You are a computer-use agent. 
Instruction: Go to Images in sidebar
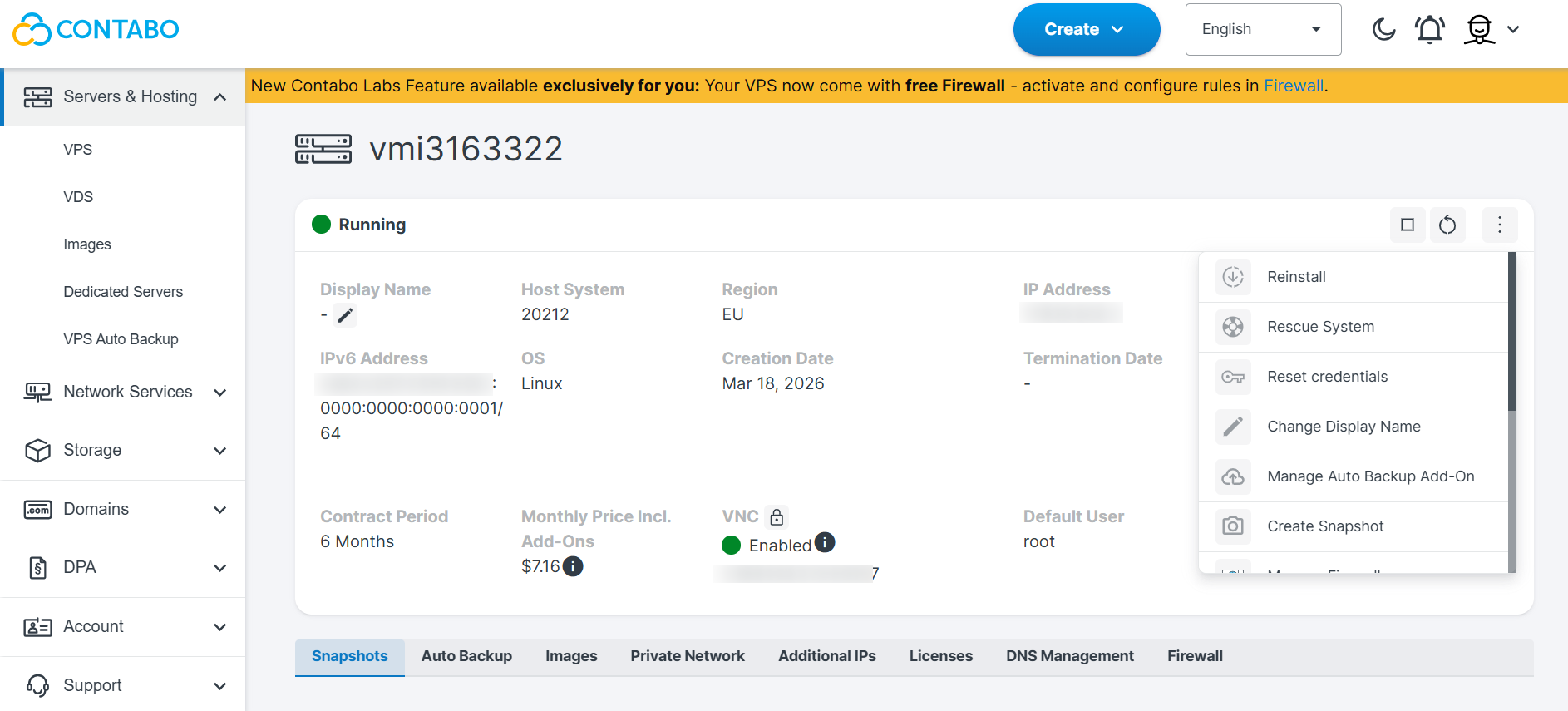(87, 244)
